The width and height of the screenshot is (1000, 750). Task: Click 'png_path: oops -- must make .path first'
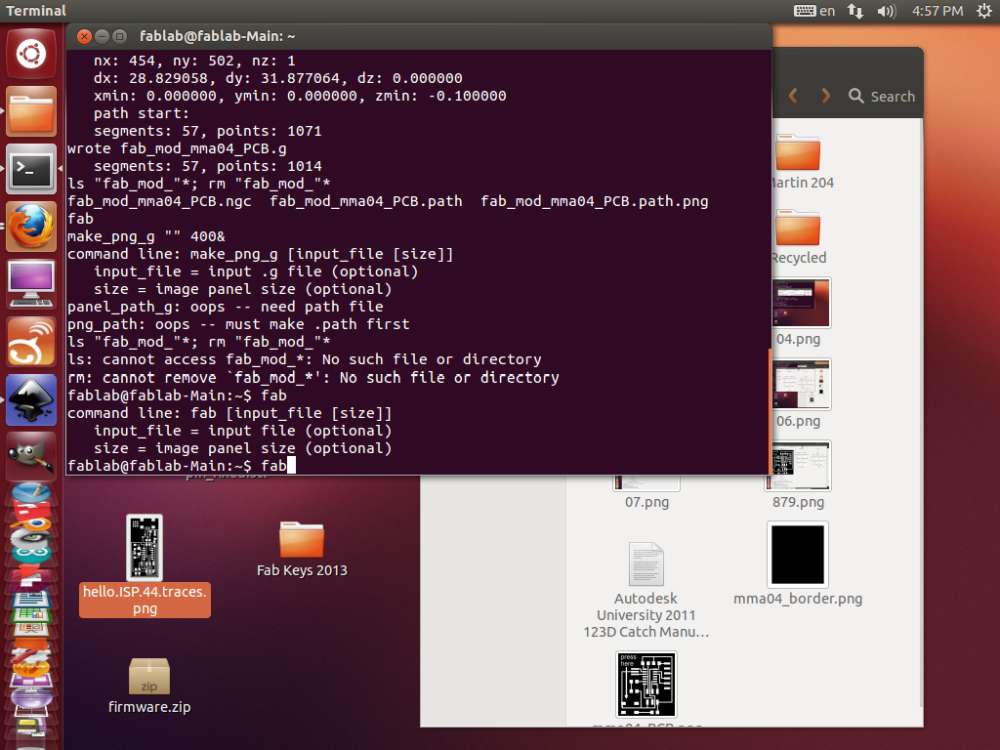point(238,324)
